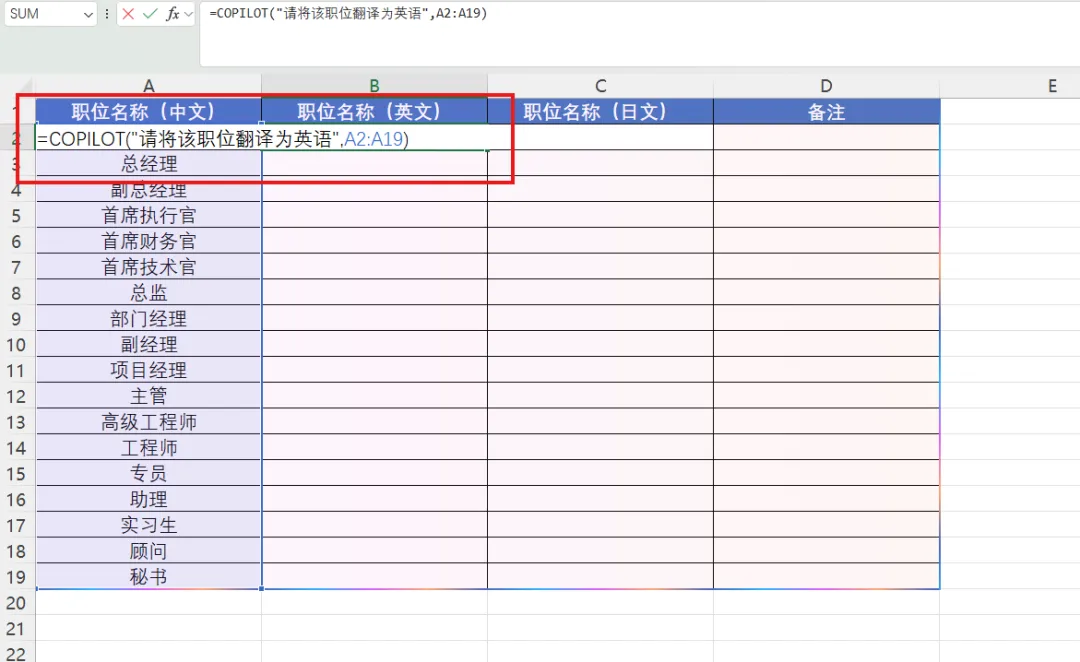The image size is (1080, 662).
Task: Select the cell 总经理
Action: 149,164
